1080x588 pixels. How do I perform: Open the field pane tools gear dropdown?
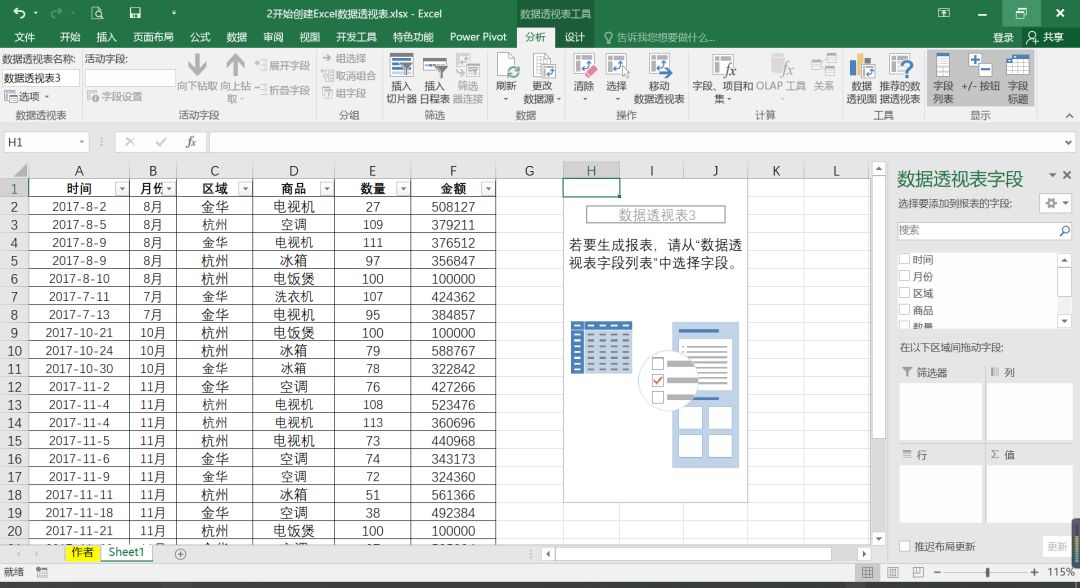1056,203
